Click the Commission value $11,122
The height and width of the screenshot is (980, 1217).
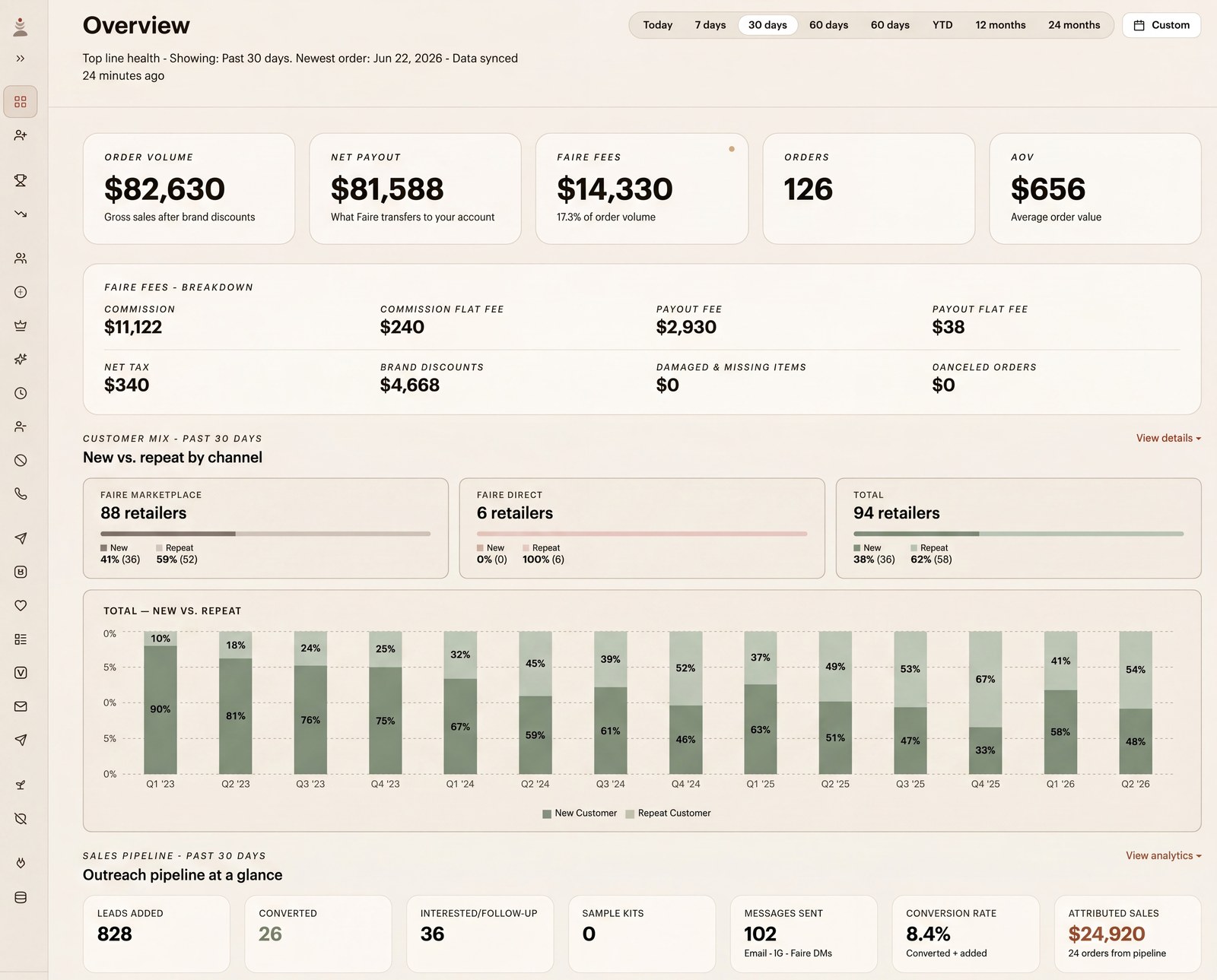coord(133,328)
